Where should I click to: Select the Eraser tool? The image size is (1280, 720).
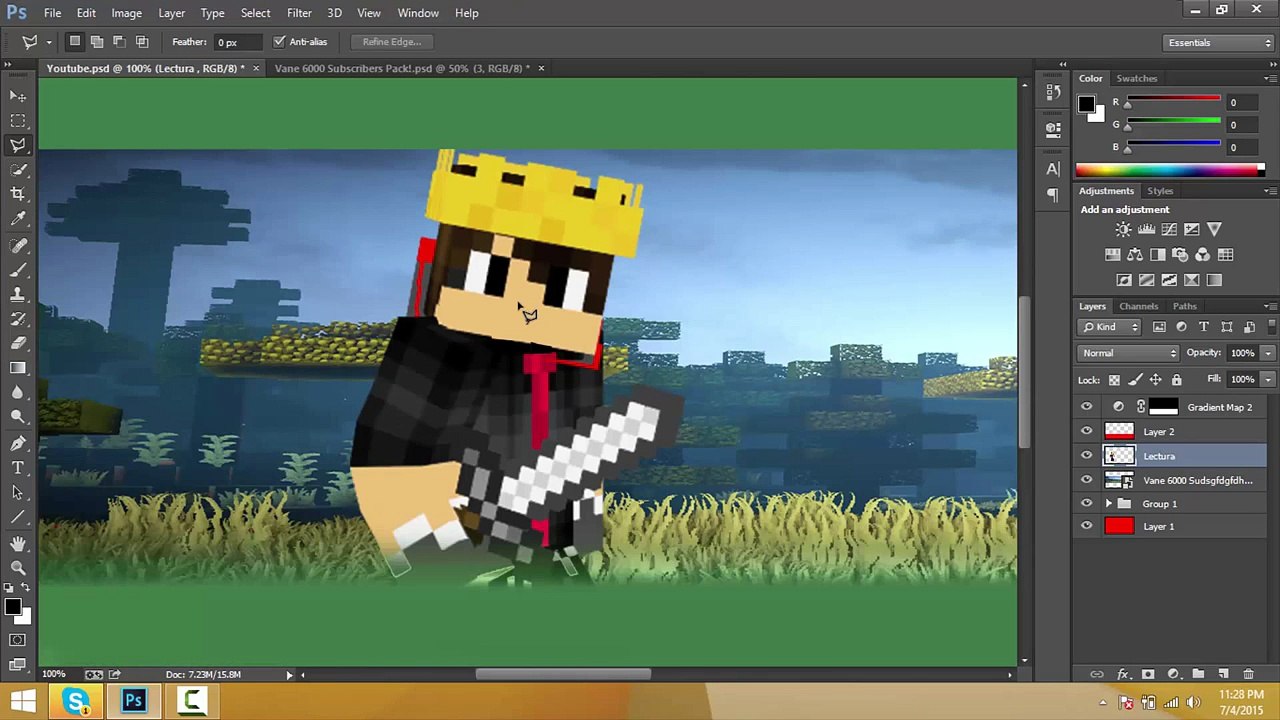18,343
